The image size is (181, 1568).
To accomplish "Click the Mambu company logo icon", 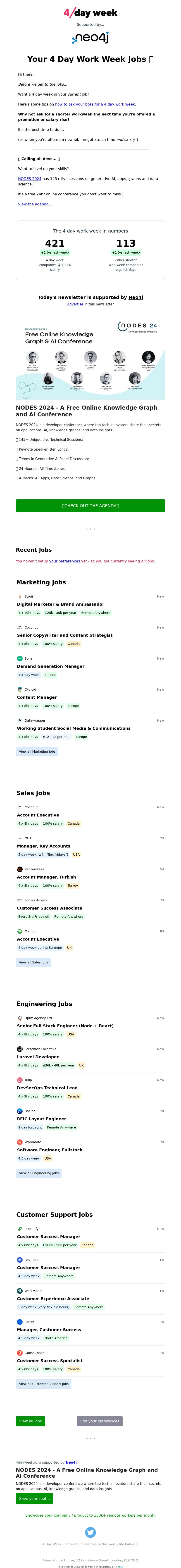I will point(19,931).
